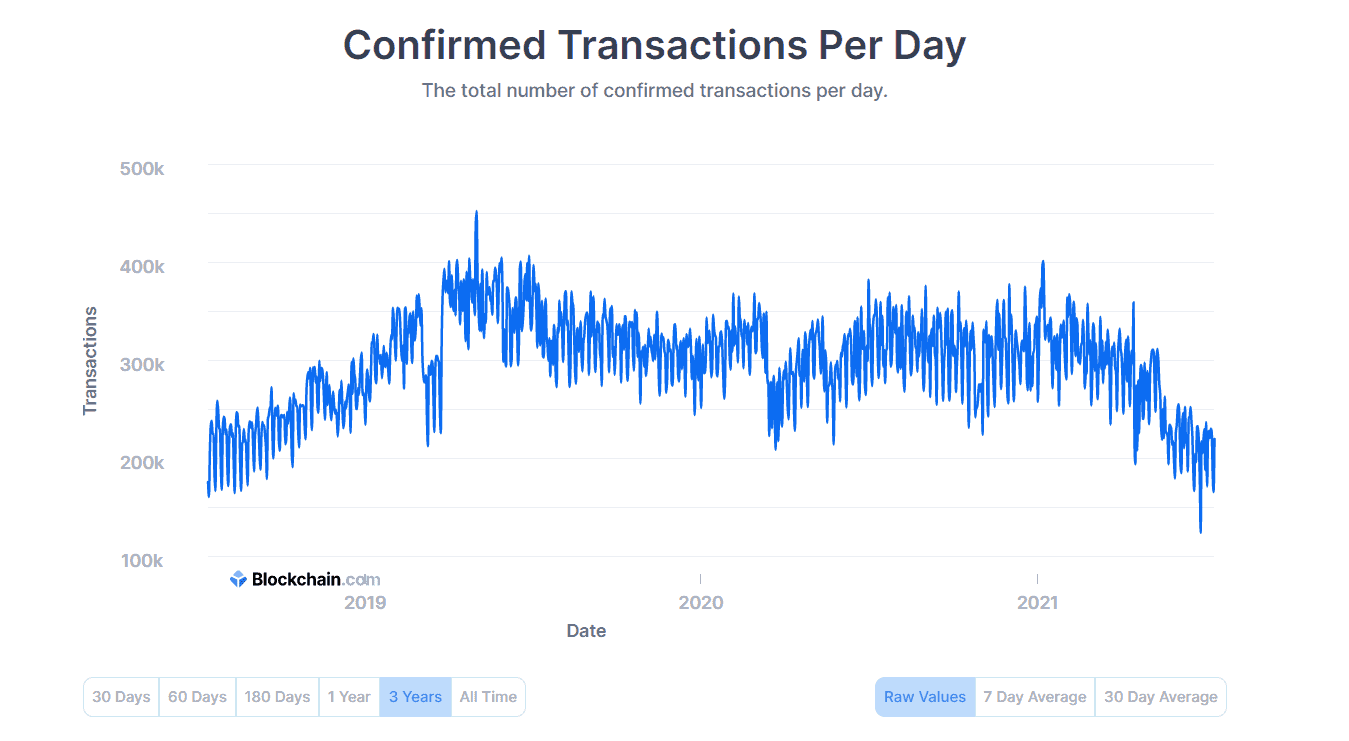The width and height of the screenshot is (1349, 741).
Task: Click the Date axis title
Action: click(x=586, y=630)
